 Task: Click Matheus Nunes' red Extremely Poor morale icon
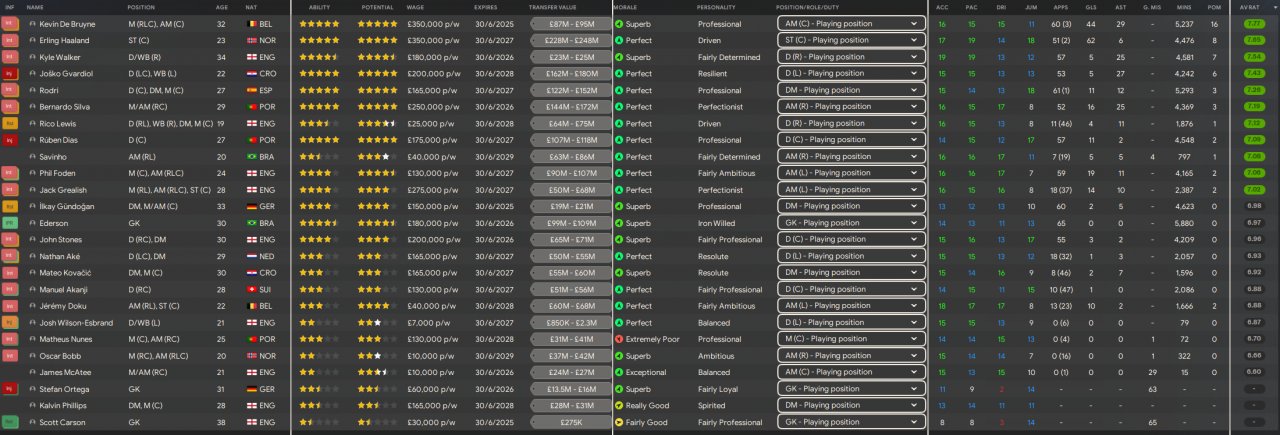[x=619, y=339]
